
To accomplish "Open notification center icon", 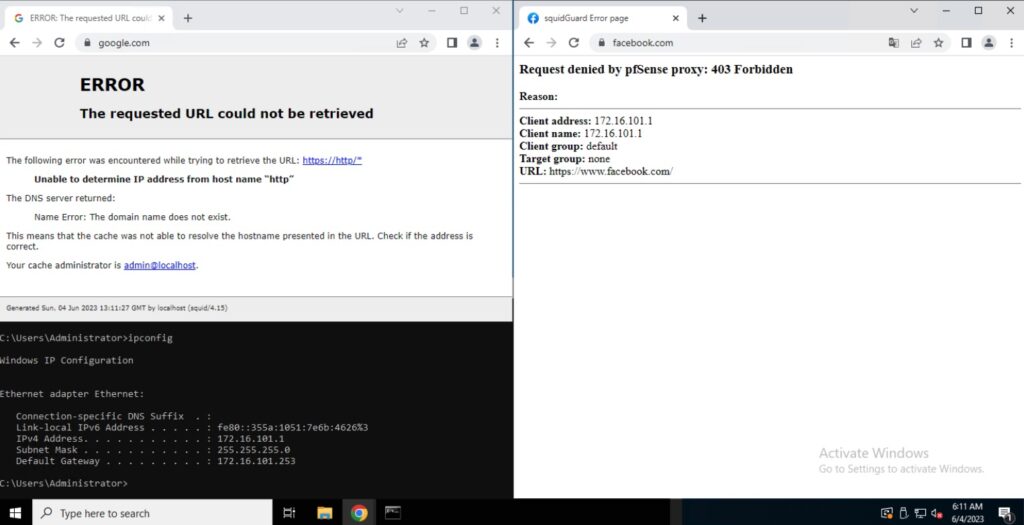I will tap(1005, 513).
